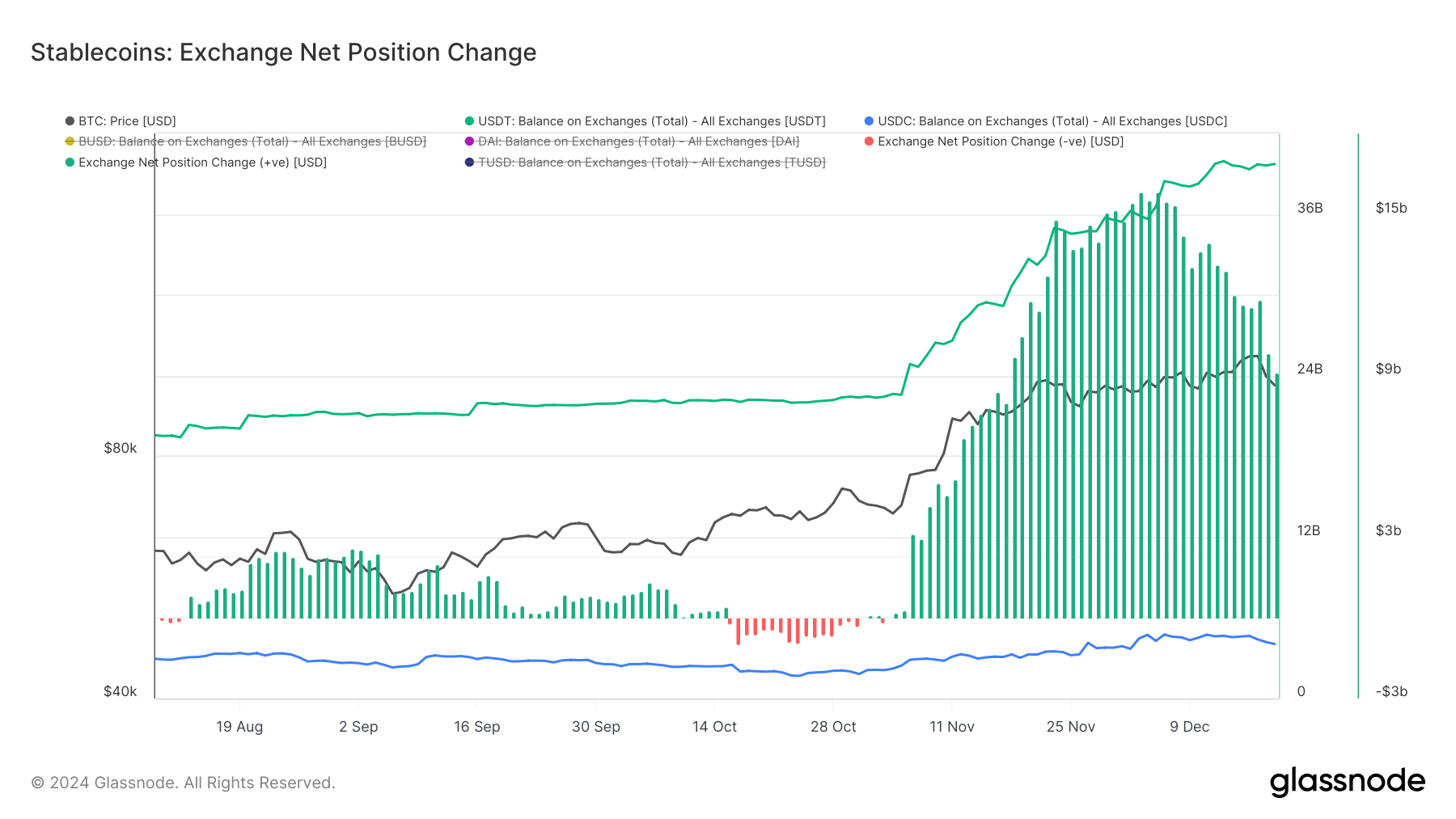Click the chart title Stablecoins: Exchange Net Position Change
The image size is (1456, 819).
coord(283,53)
